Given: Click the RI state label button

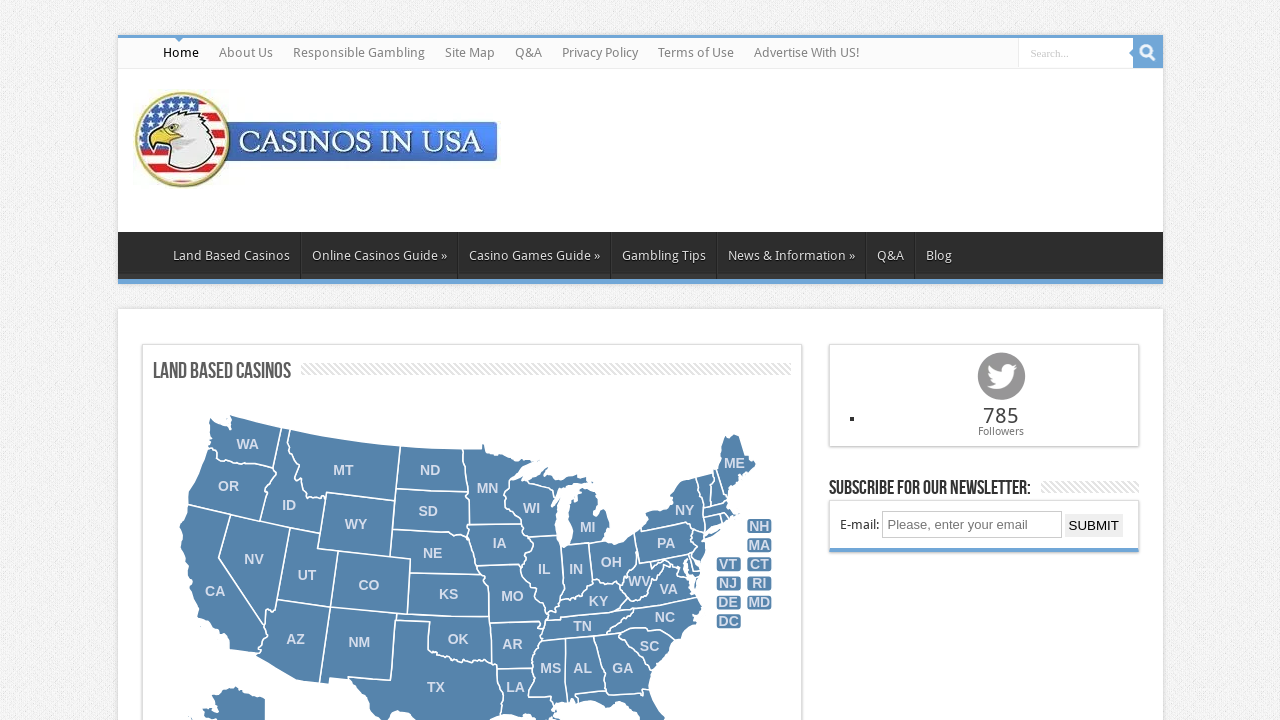Looking at the screenshot, I should (759, 583).
